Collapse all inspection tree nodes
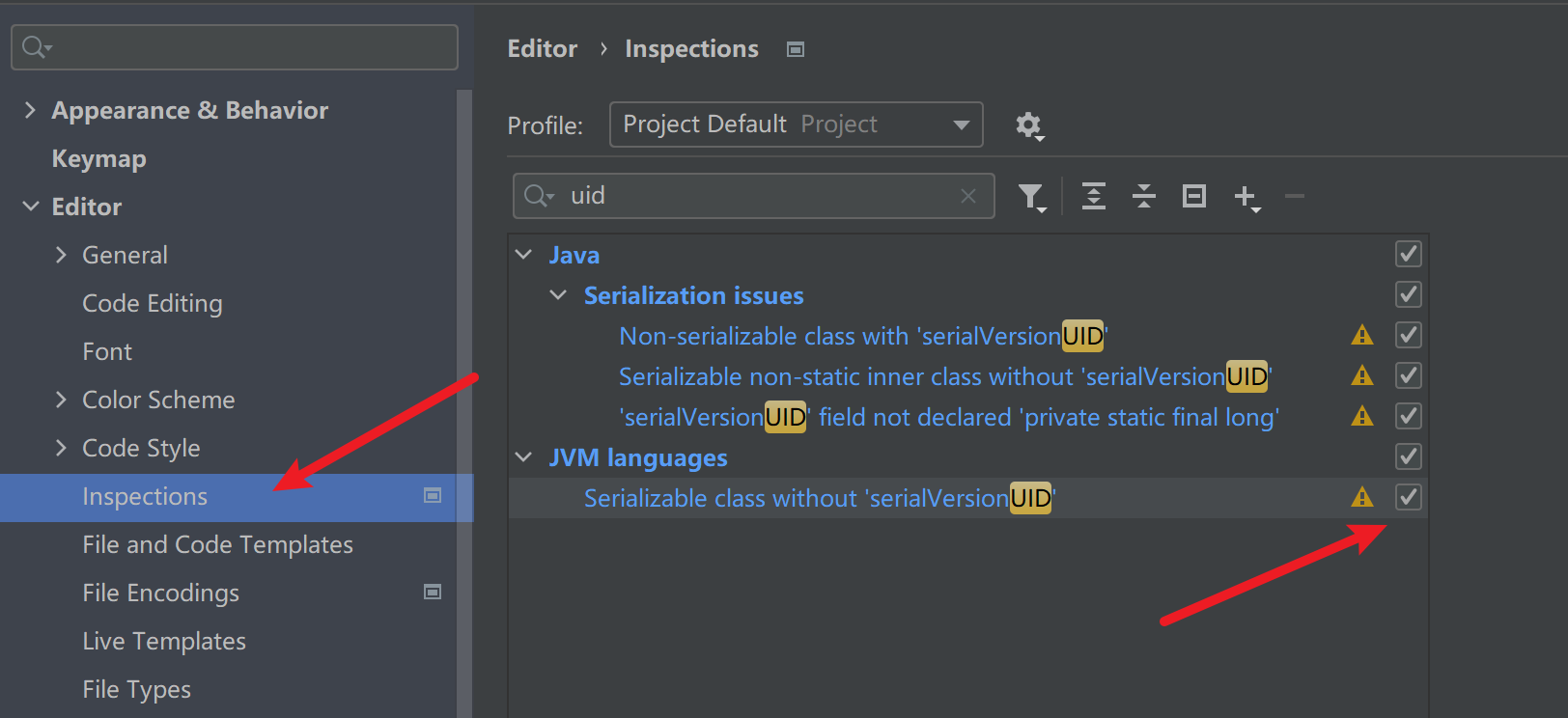1568x718 pixels. coord(1144,196)
